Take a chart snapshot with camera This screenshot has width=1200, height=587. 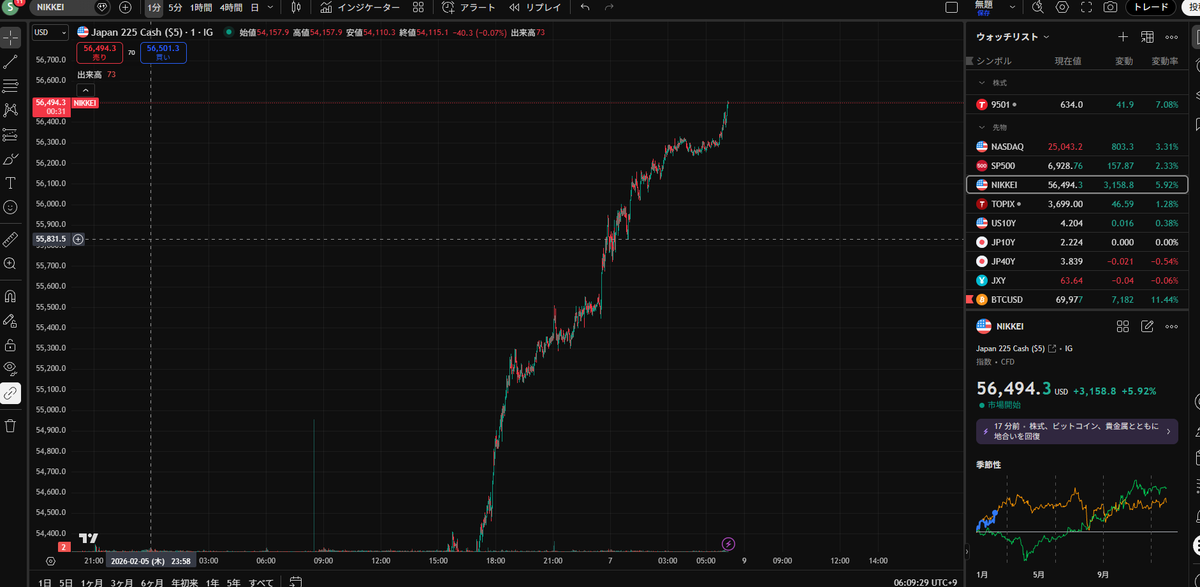click(x=1110, y=7)
